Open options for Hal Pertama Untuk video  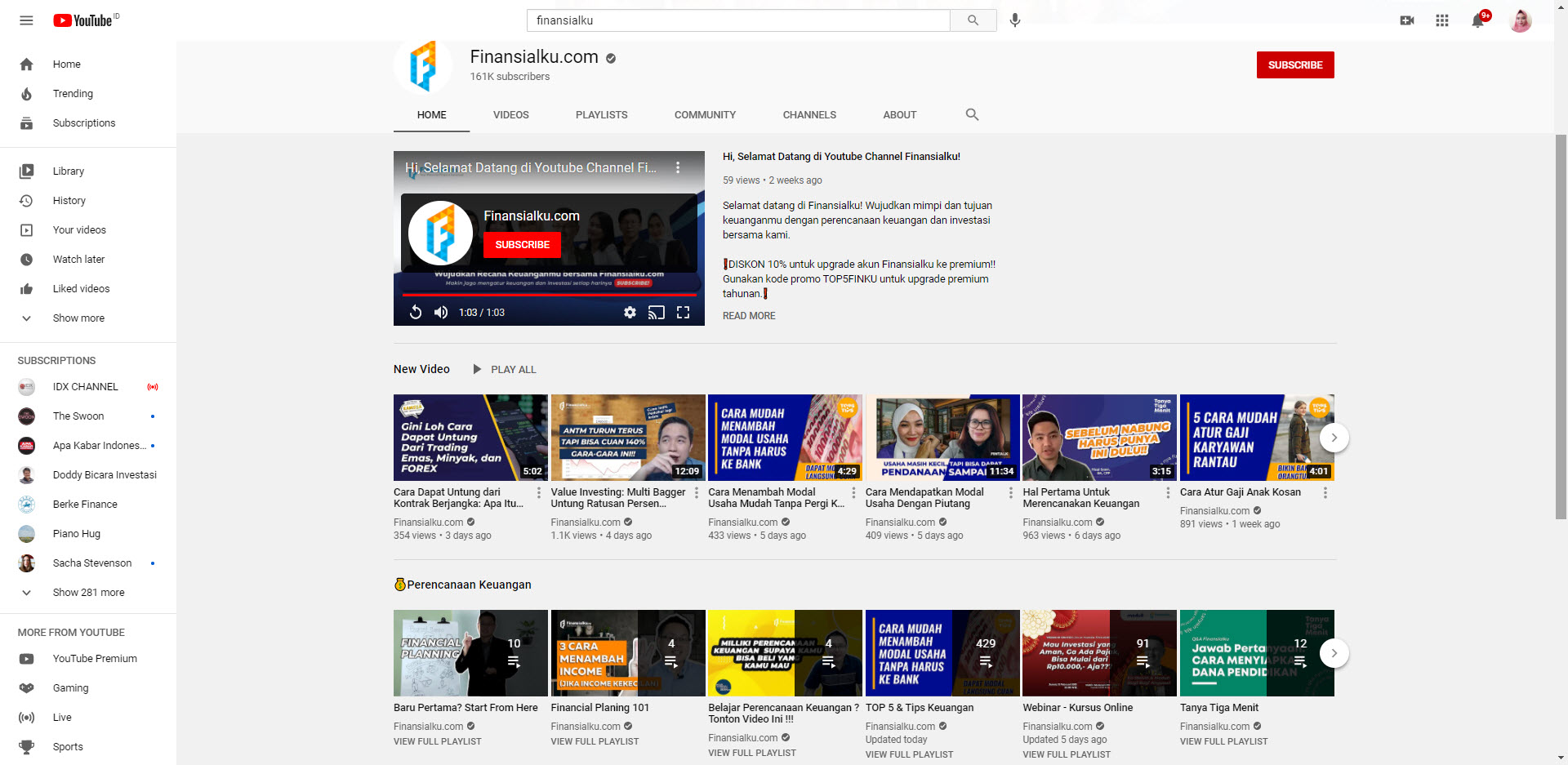click(1168, 493)
